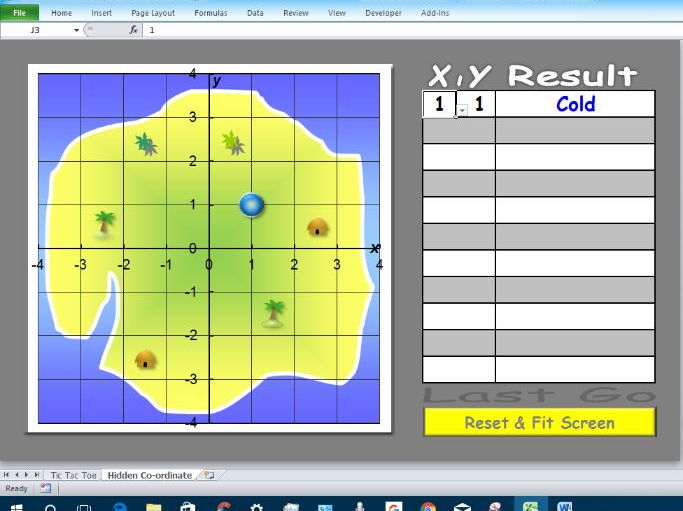The image size is (683, 511).
Task: Click the 'Ready' status bar text
Action: 17,488
